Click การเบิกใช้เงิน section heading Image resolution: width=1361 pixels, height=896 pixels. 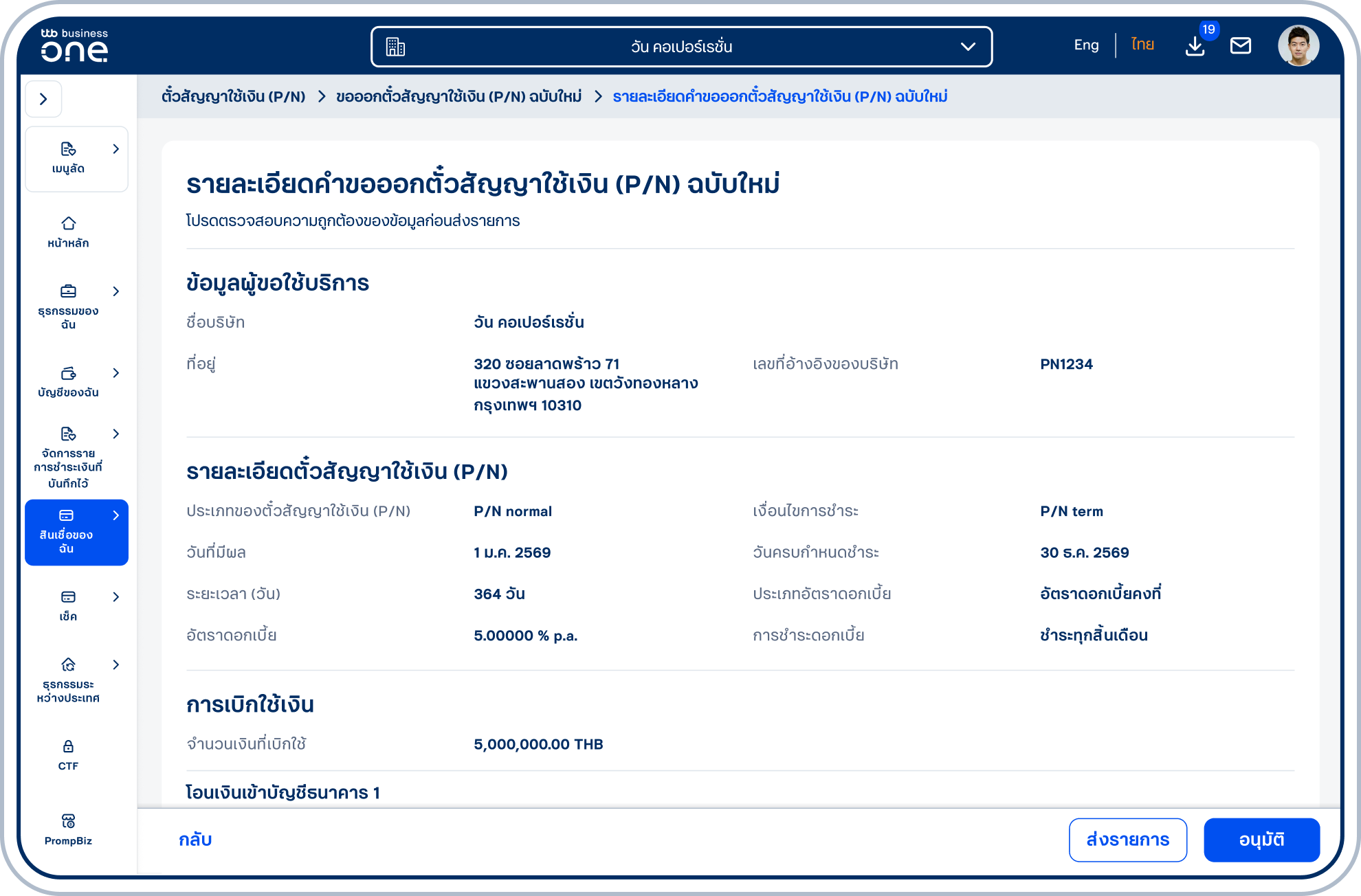pos(250,704)
